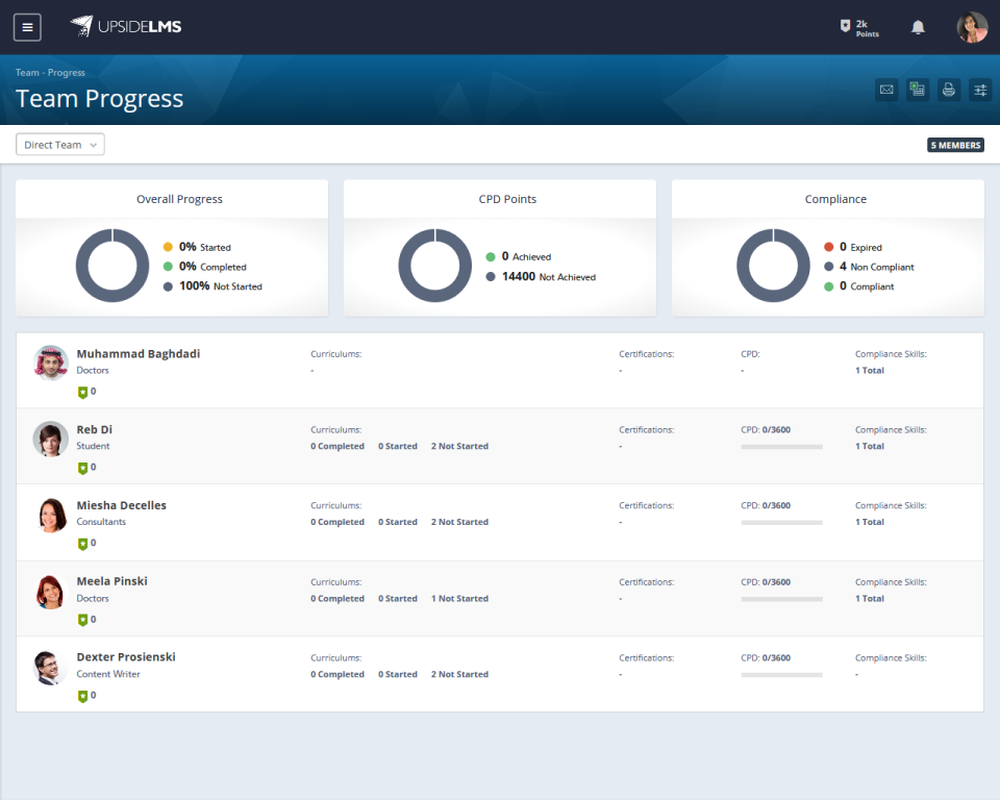1000x800 pixels.
Task: Open the hamburger navigation menu
Action: (x=27, y=27)
